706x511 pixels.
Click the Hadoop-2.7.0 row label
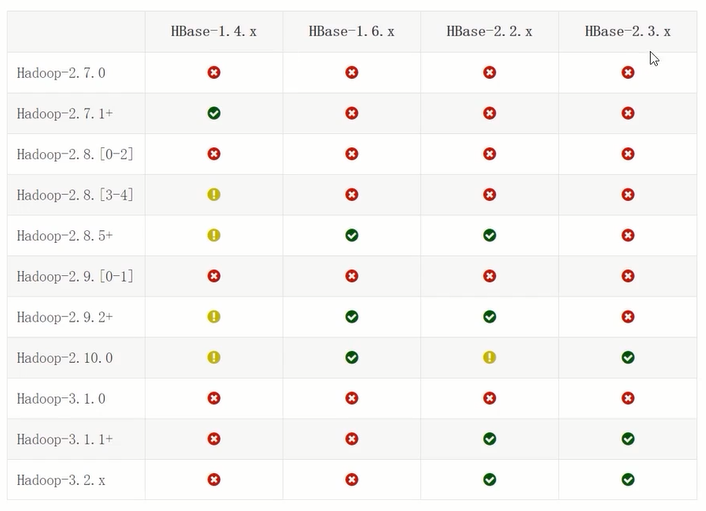click(x=61, y=73)
